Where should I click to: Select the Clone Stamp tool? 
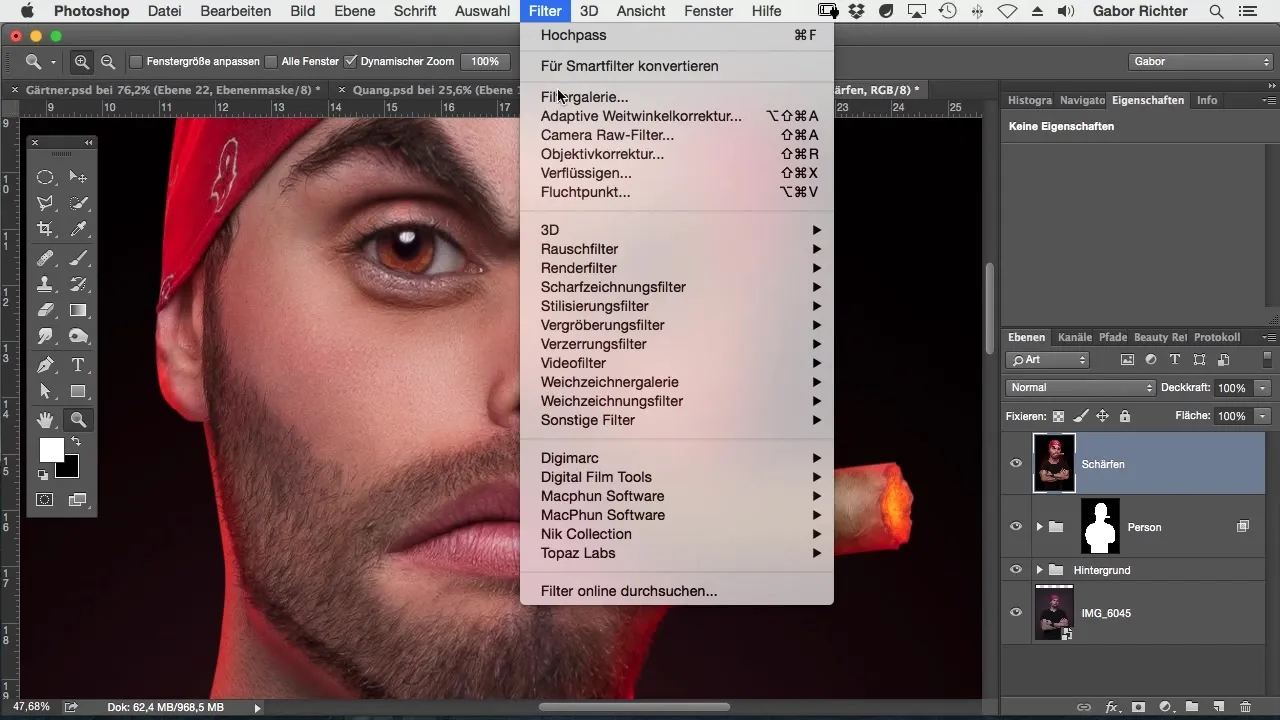point(45,284)
